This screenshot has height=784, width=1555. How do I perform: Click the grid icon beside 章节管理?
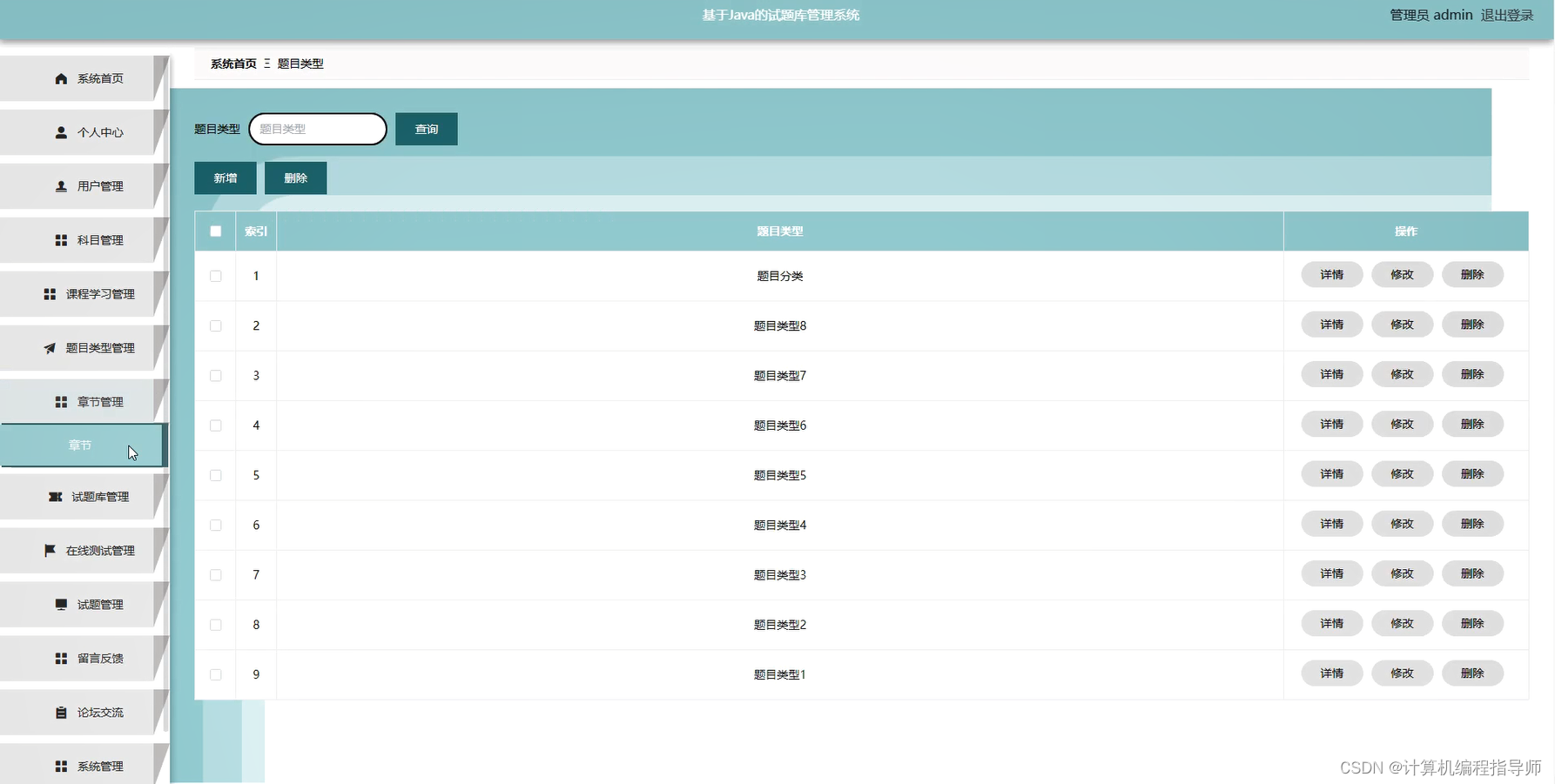coord(61,402)
